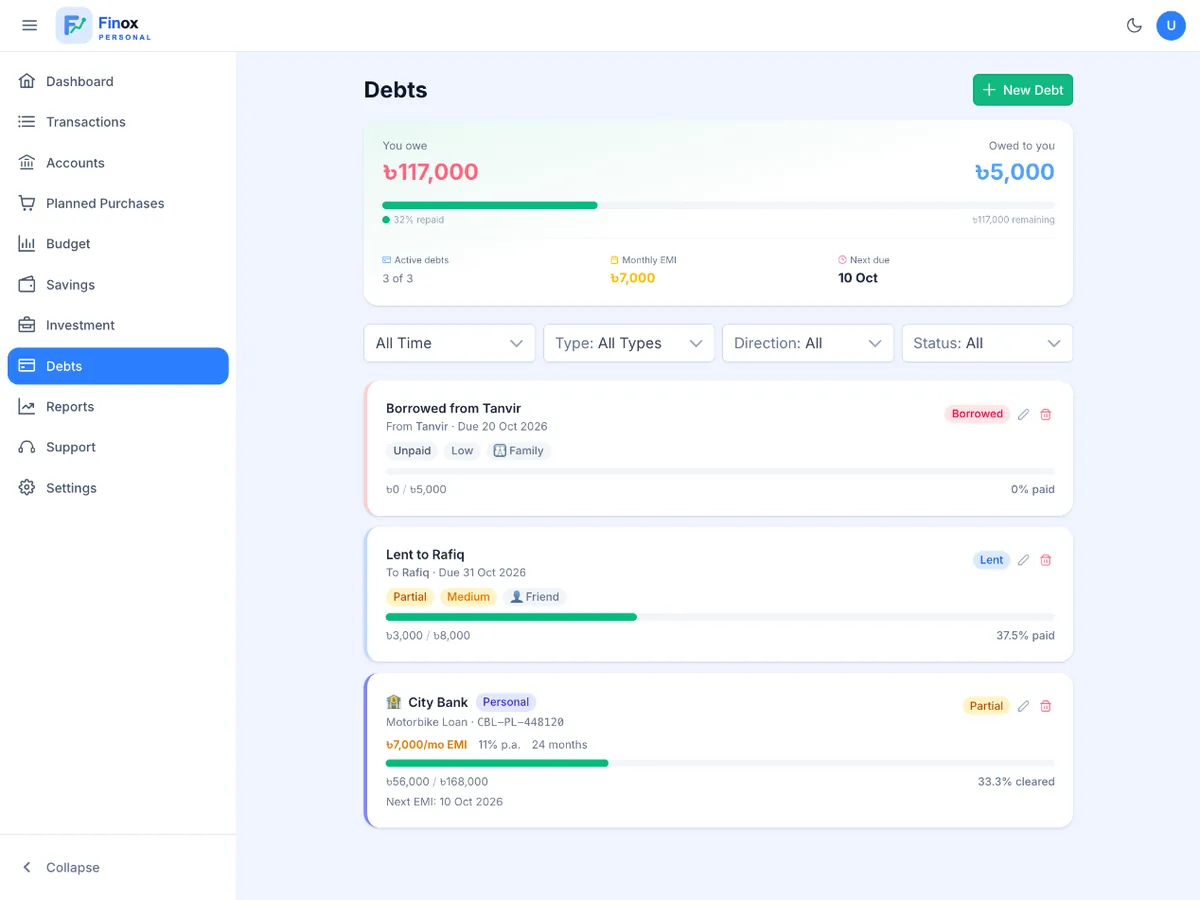Click the Motorbike Loan reference line

click(475, 722)
